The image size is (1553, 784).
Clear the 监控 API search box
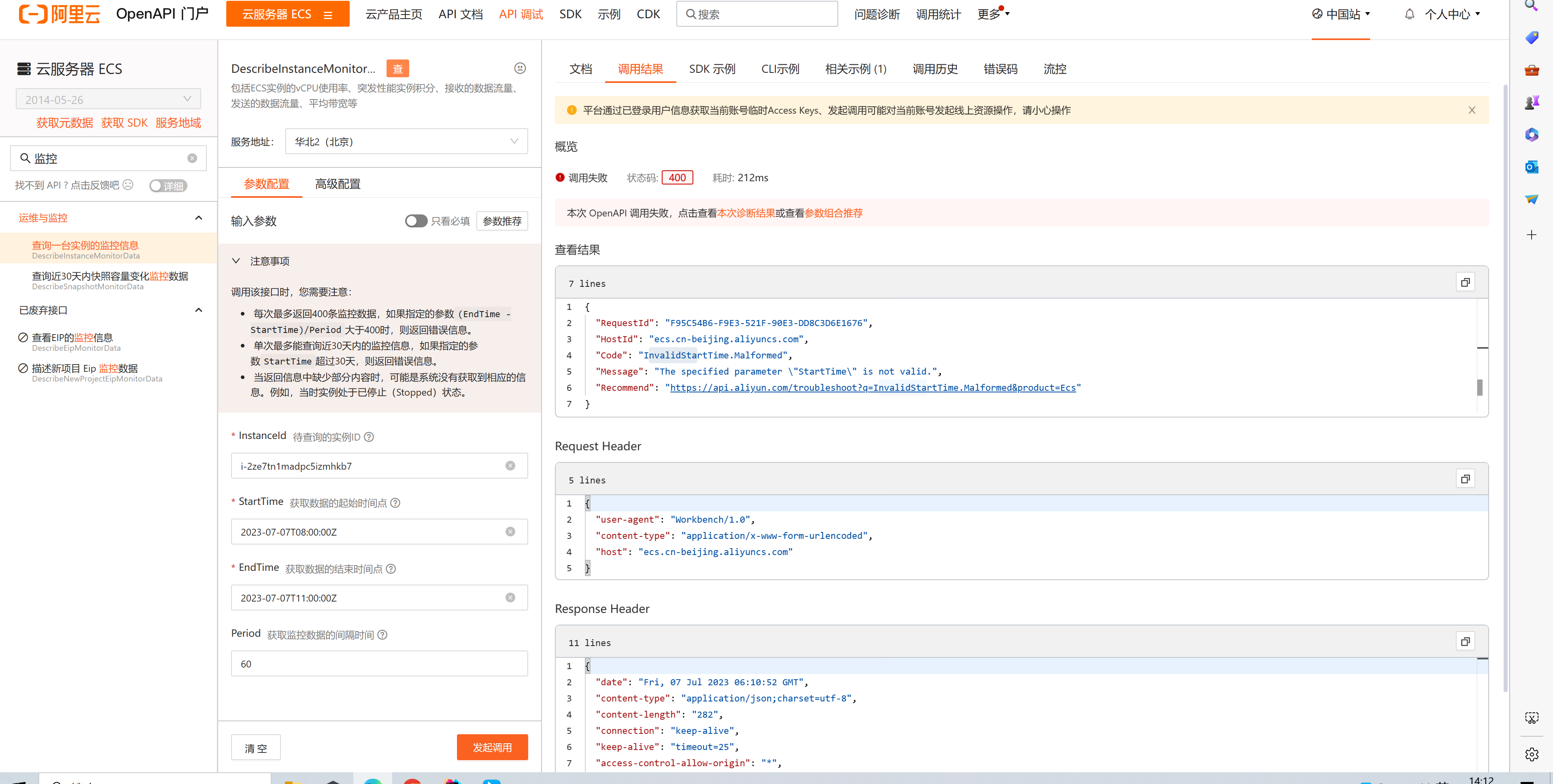(192, 158)
